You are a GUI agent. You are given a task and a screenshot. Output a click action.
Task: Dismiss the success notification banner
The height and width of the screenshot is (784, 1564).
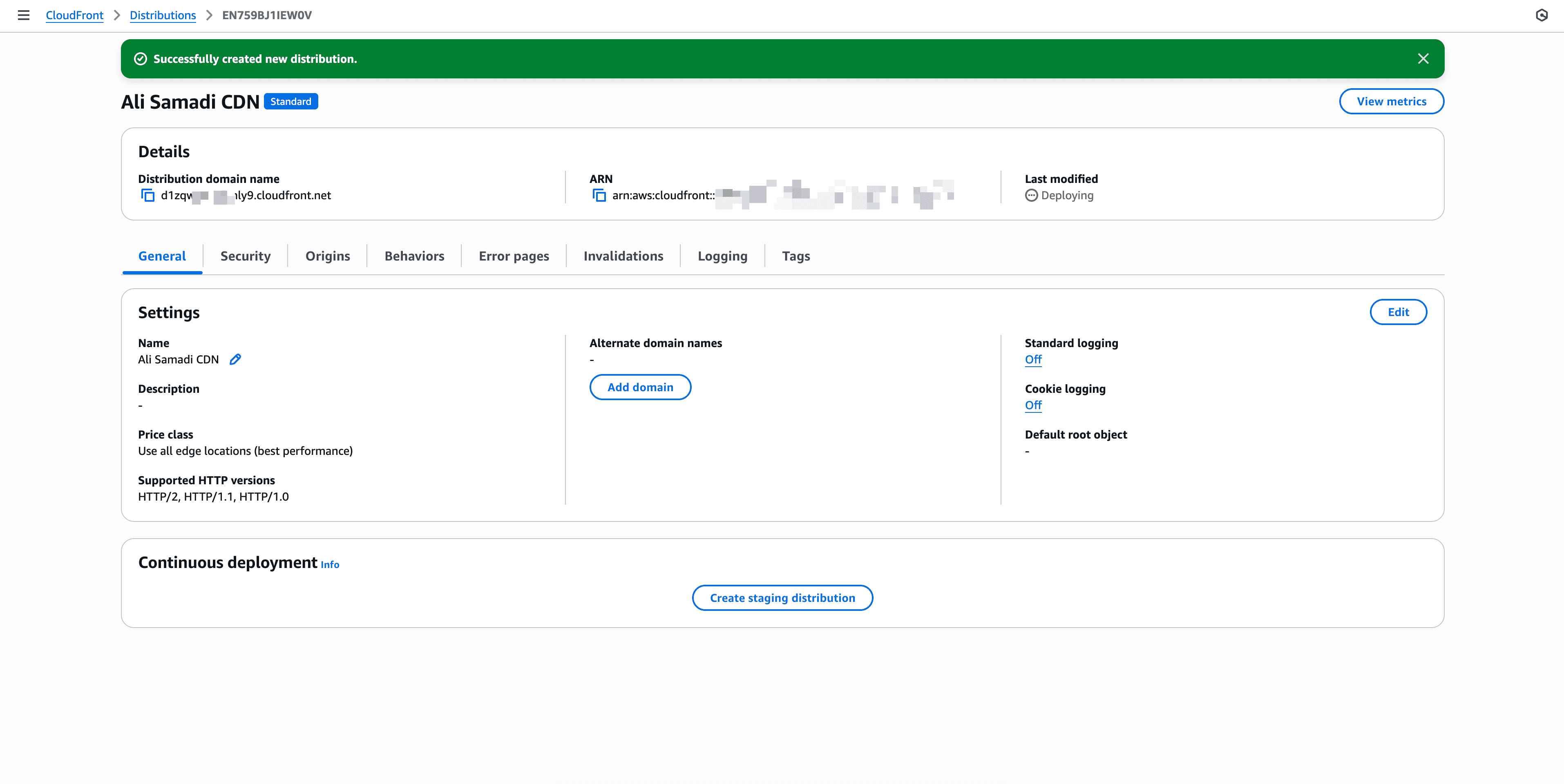pyautogui.click(x=1423, y=58)
